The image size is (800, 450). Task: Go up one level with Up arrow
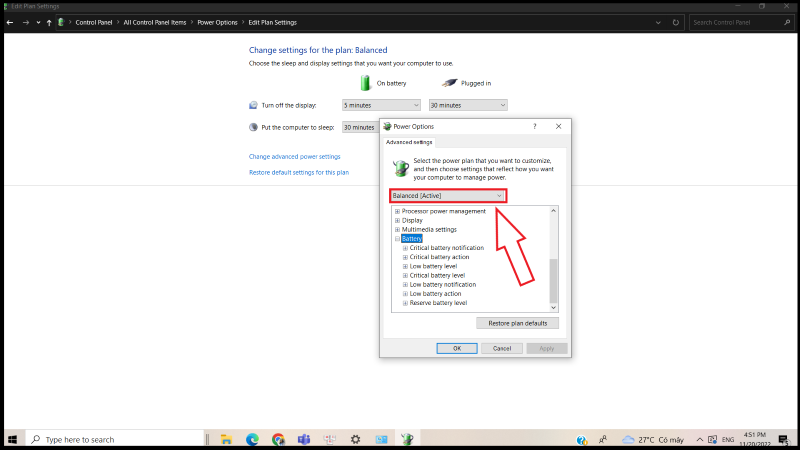pos(49,22)
